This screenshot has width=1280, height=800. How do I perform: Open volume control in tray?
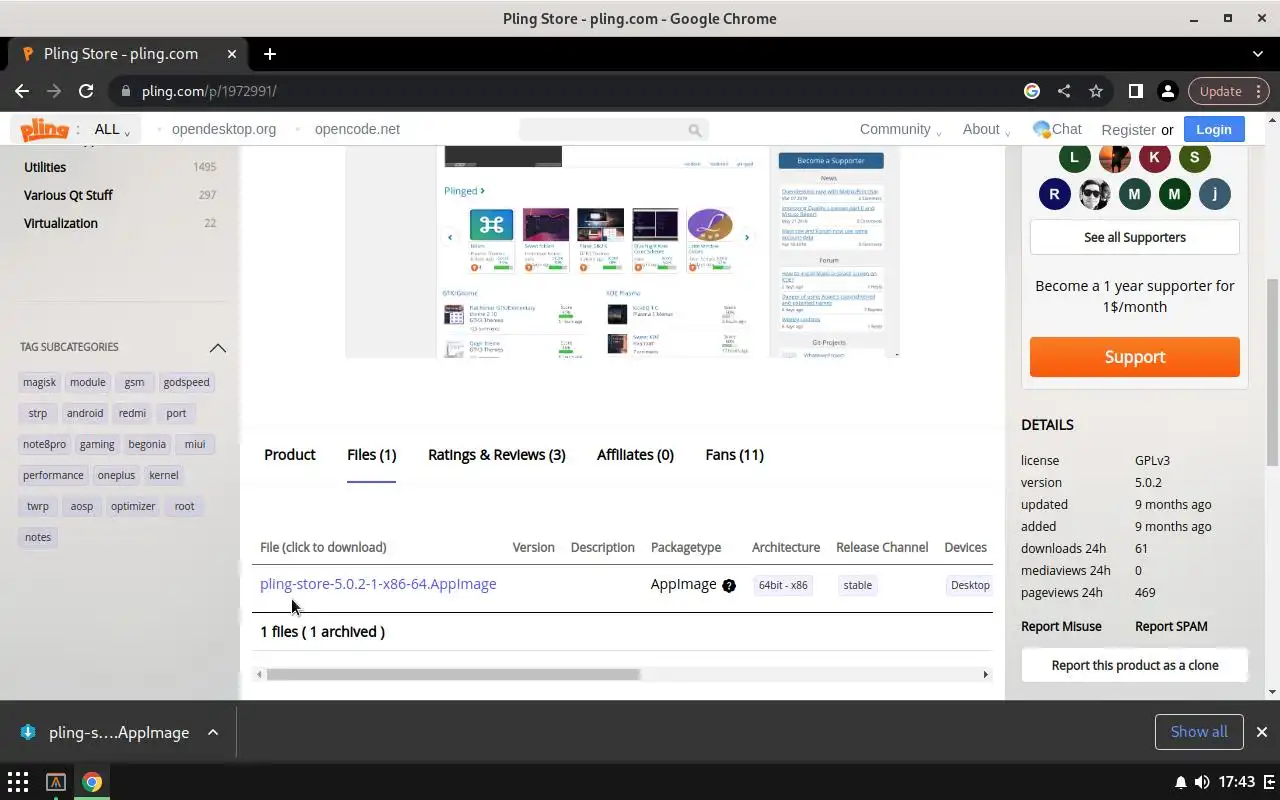click(x=1201, y=782)
